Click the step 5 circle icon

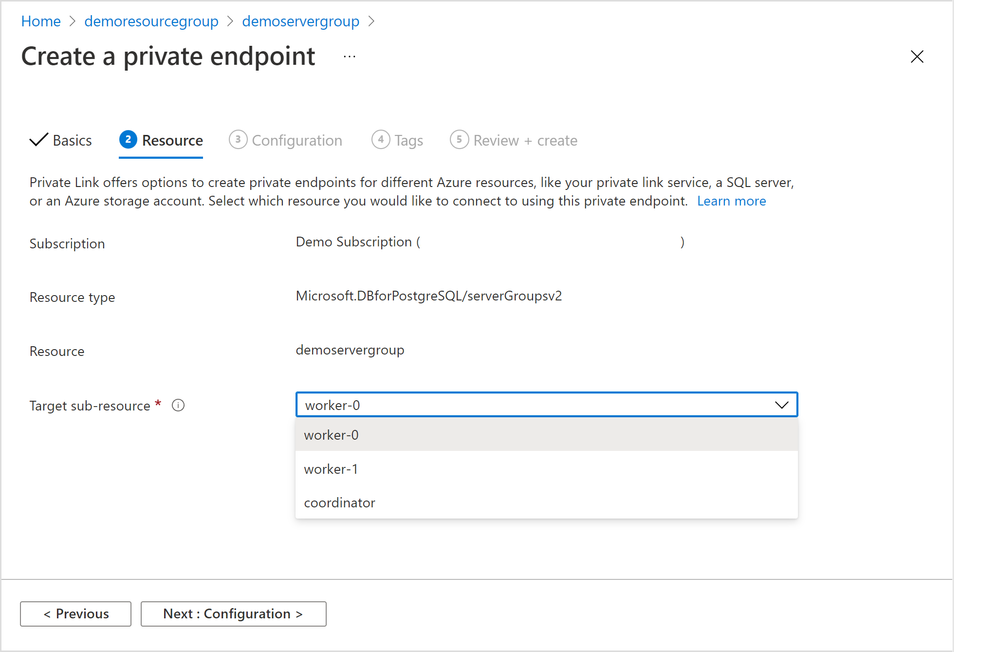pos(459,140)
